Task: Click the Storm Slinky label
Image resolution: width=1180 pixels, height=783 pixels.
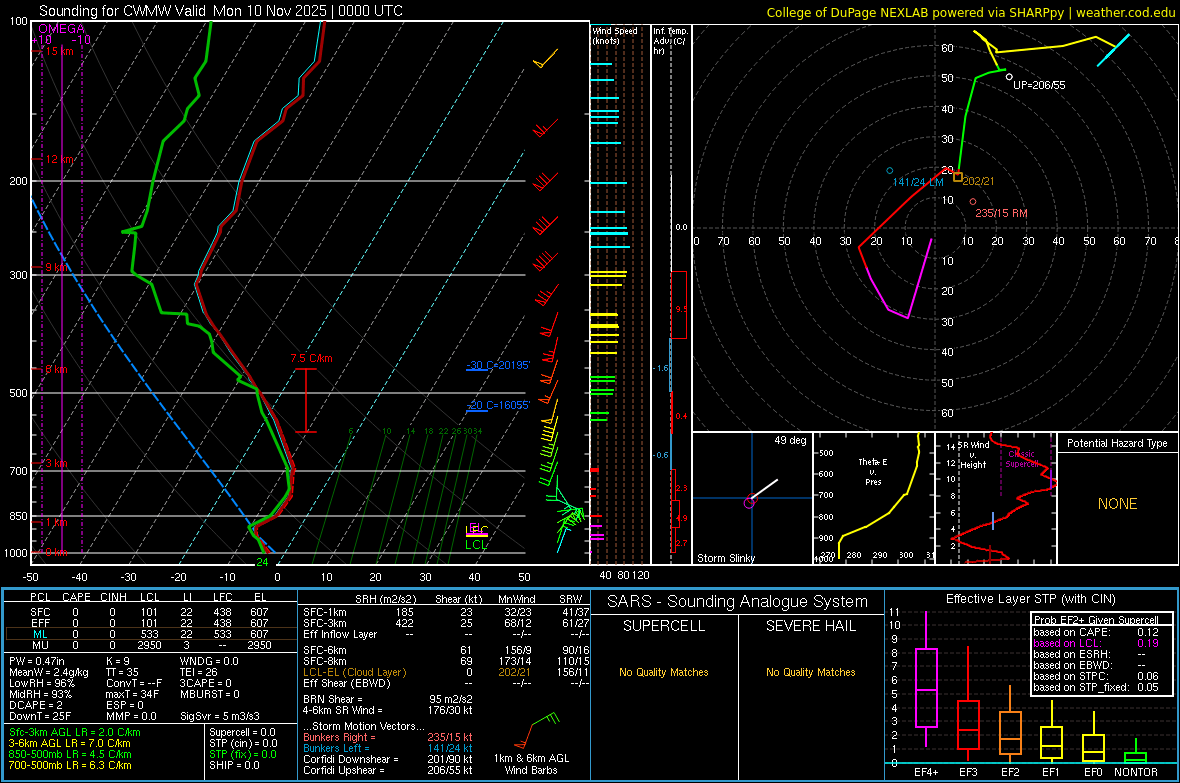Action: [x=725, y=558]
